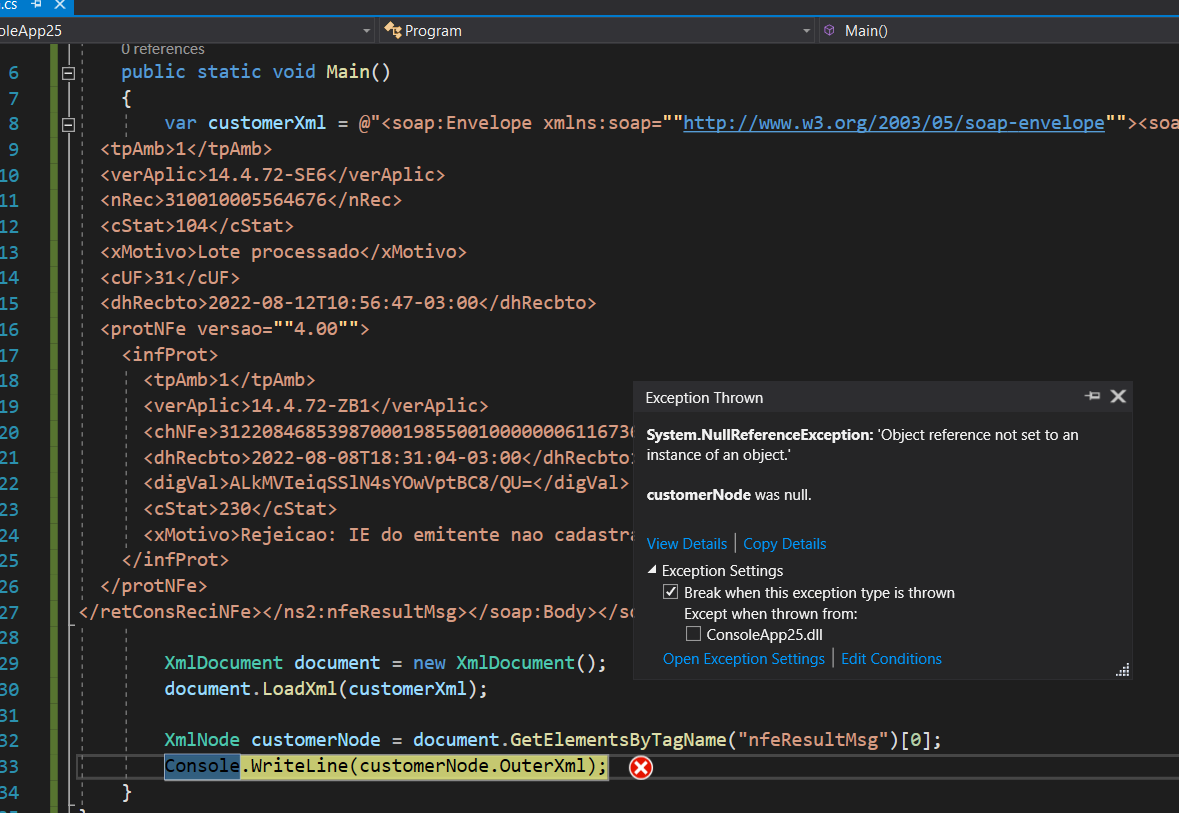Screen dimensions: 1179x813
Task: Pin the .cs file tab
Action: pos(35,5)
